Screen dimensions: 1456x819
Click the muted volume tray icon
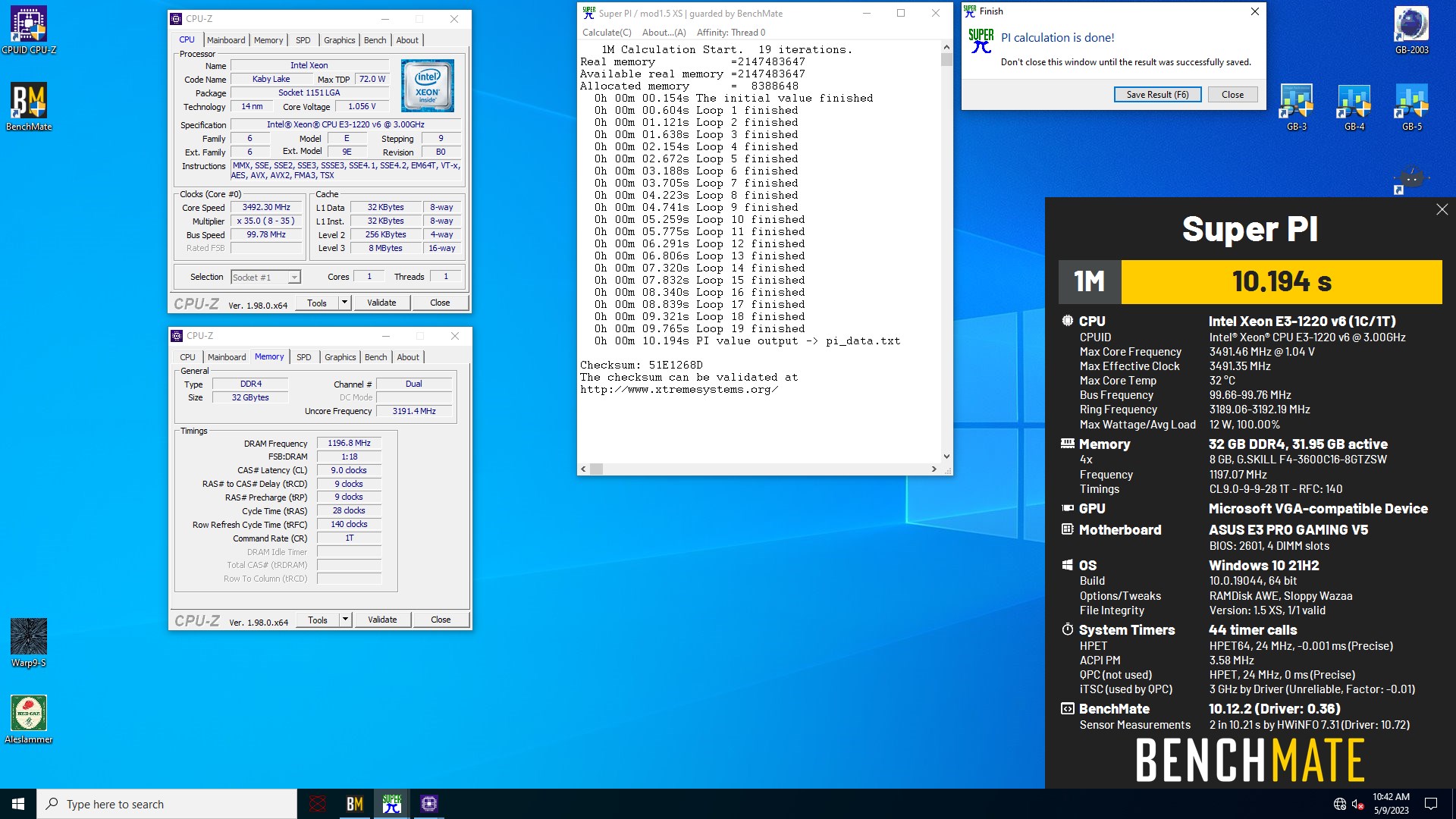tap(1358, 804)
